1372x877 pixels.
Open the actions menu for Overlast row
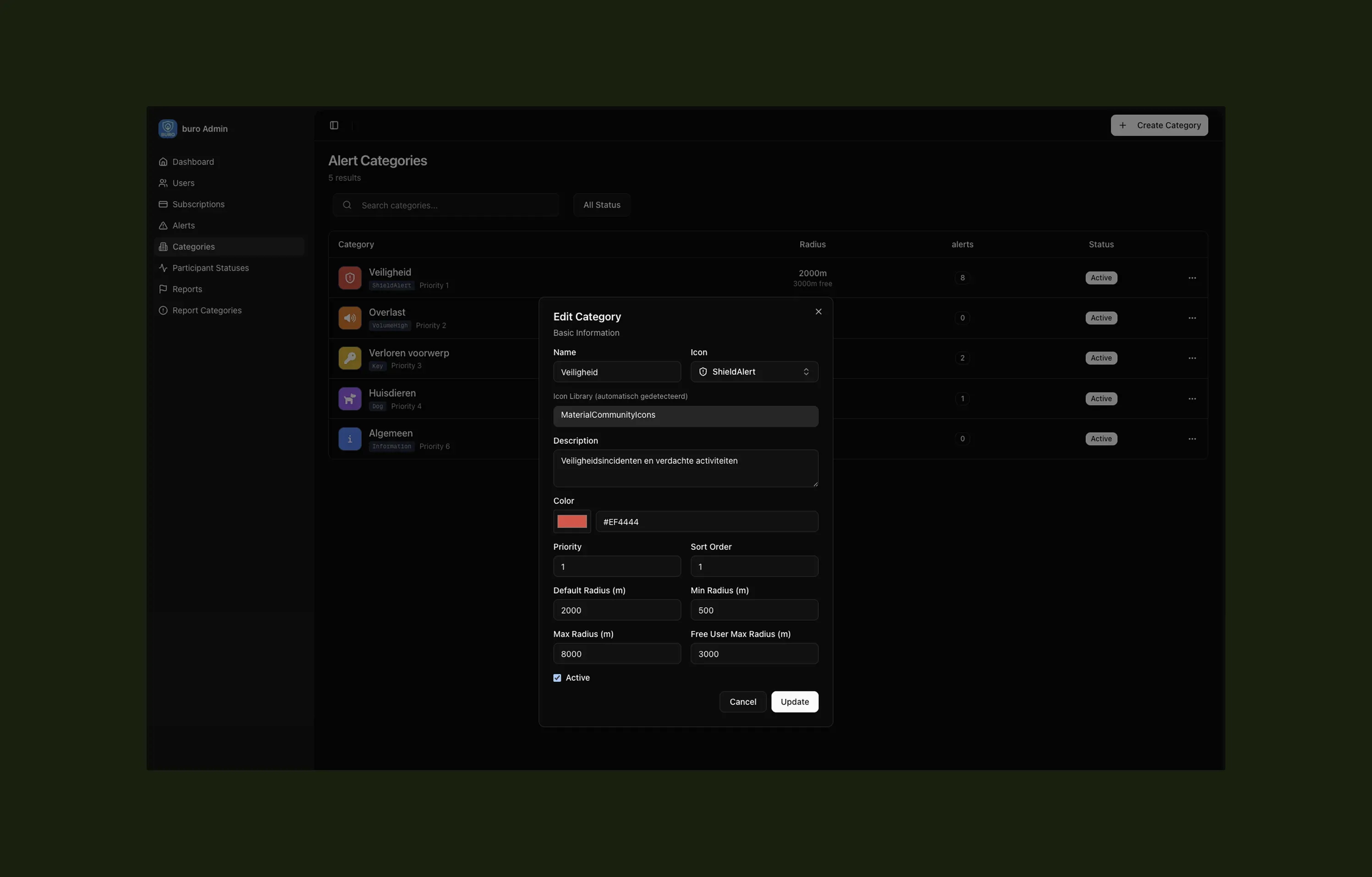1192,318
